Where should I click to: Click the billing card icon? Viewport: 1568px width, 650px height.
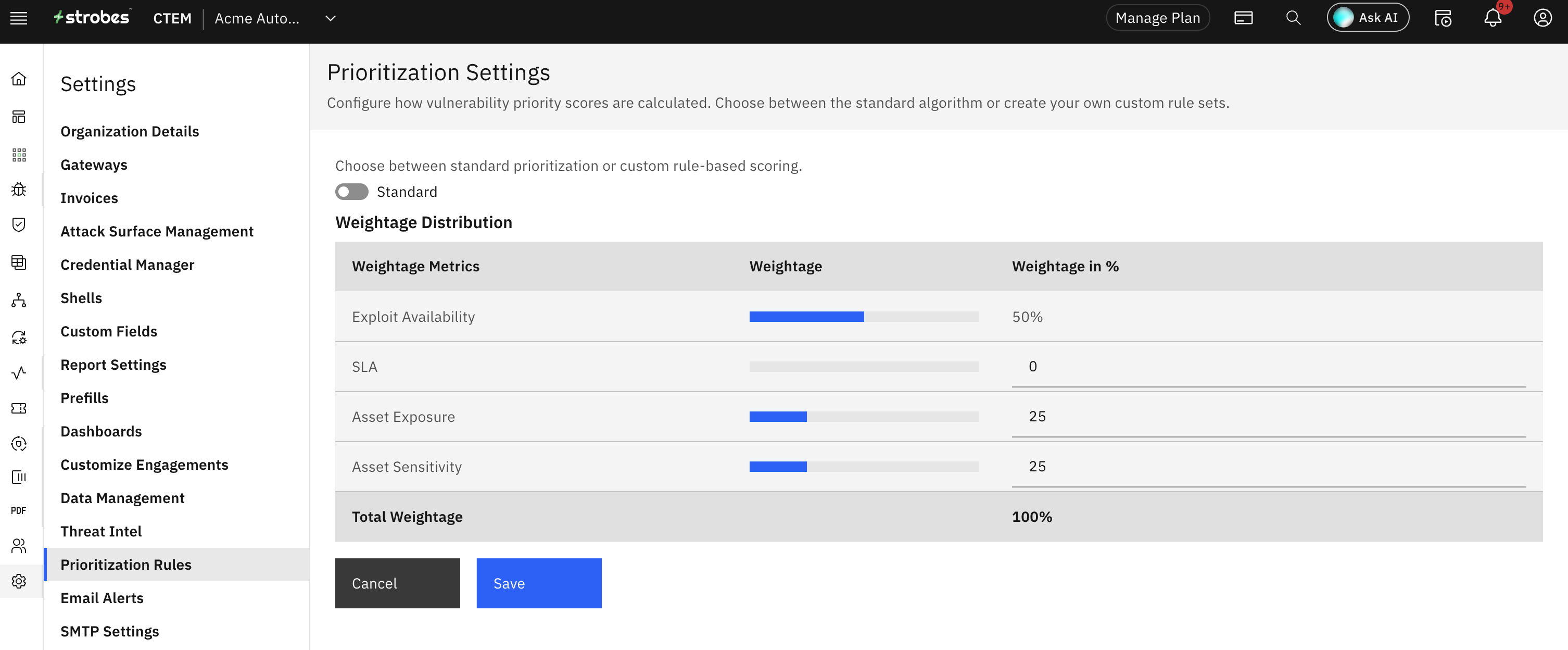coord(1243,18)
